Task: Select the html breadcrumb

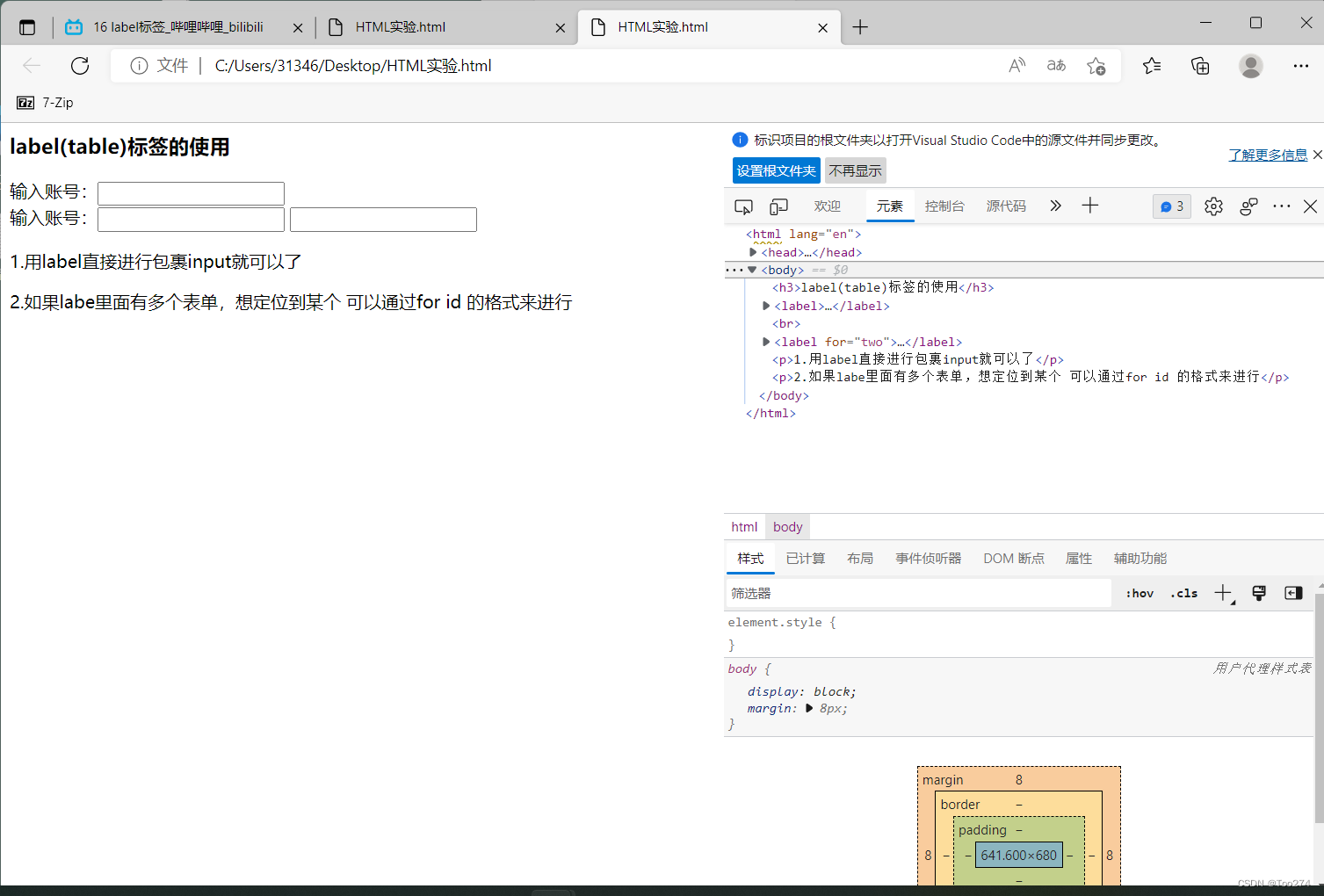Action: click(744, 527)
